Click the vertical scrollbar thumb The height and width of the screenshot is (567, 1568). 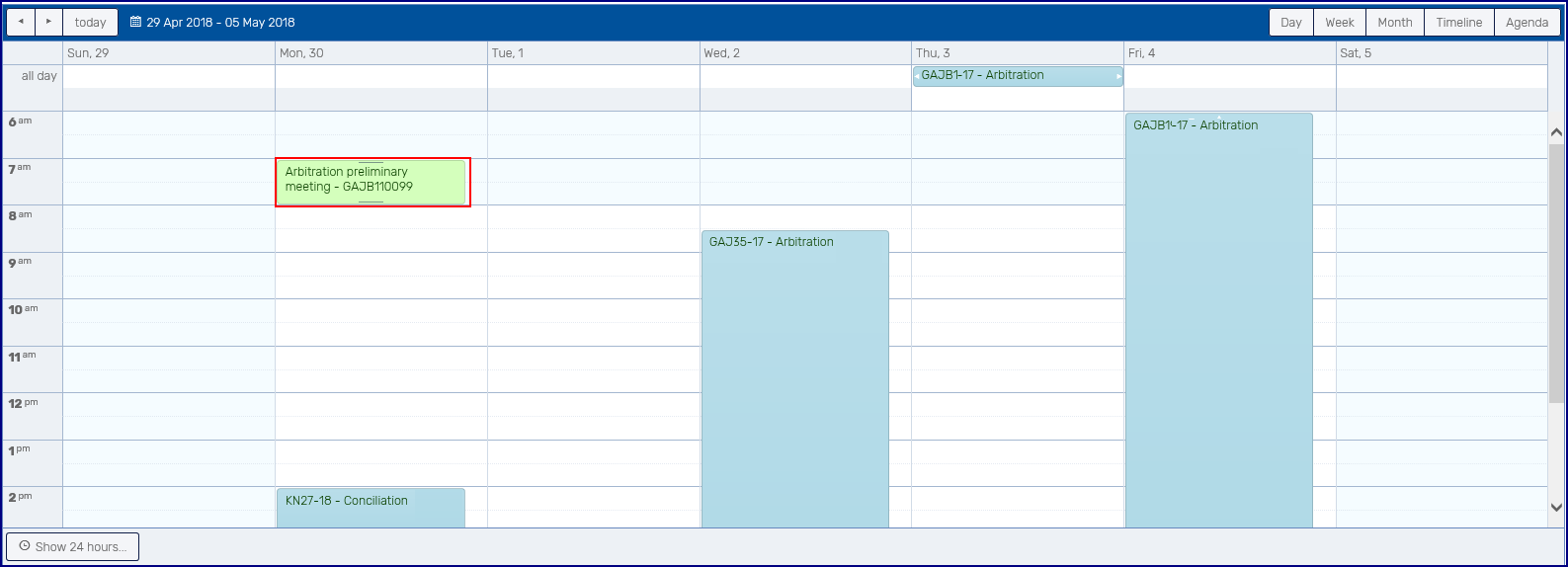point(1556,274)
